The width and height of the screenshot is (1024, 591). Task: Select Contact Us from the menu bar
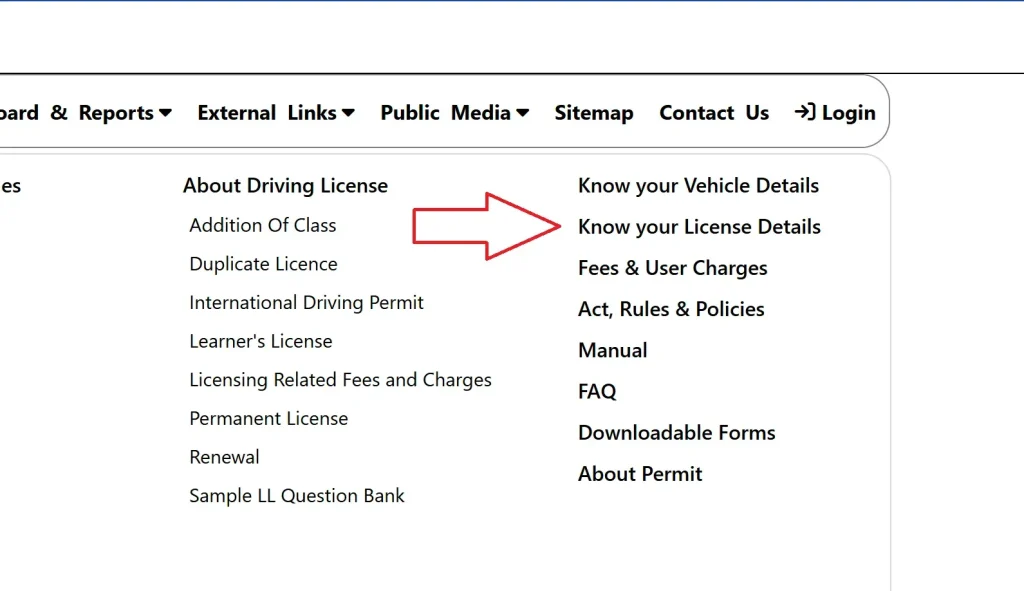[713, 112]
